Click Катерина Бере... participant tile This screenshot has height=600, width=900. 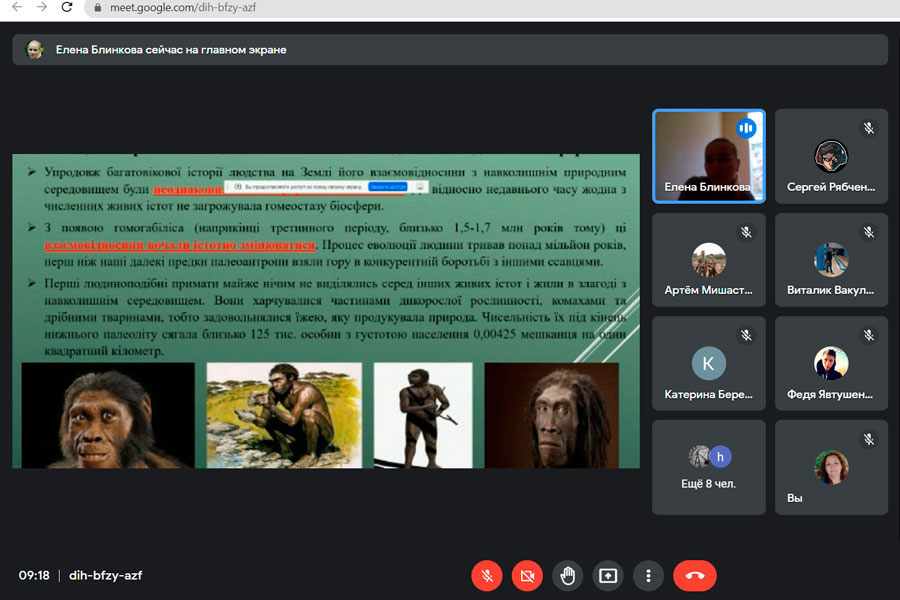point(708,364)
